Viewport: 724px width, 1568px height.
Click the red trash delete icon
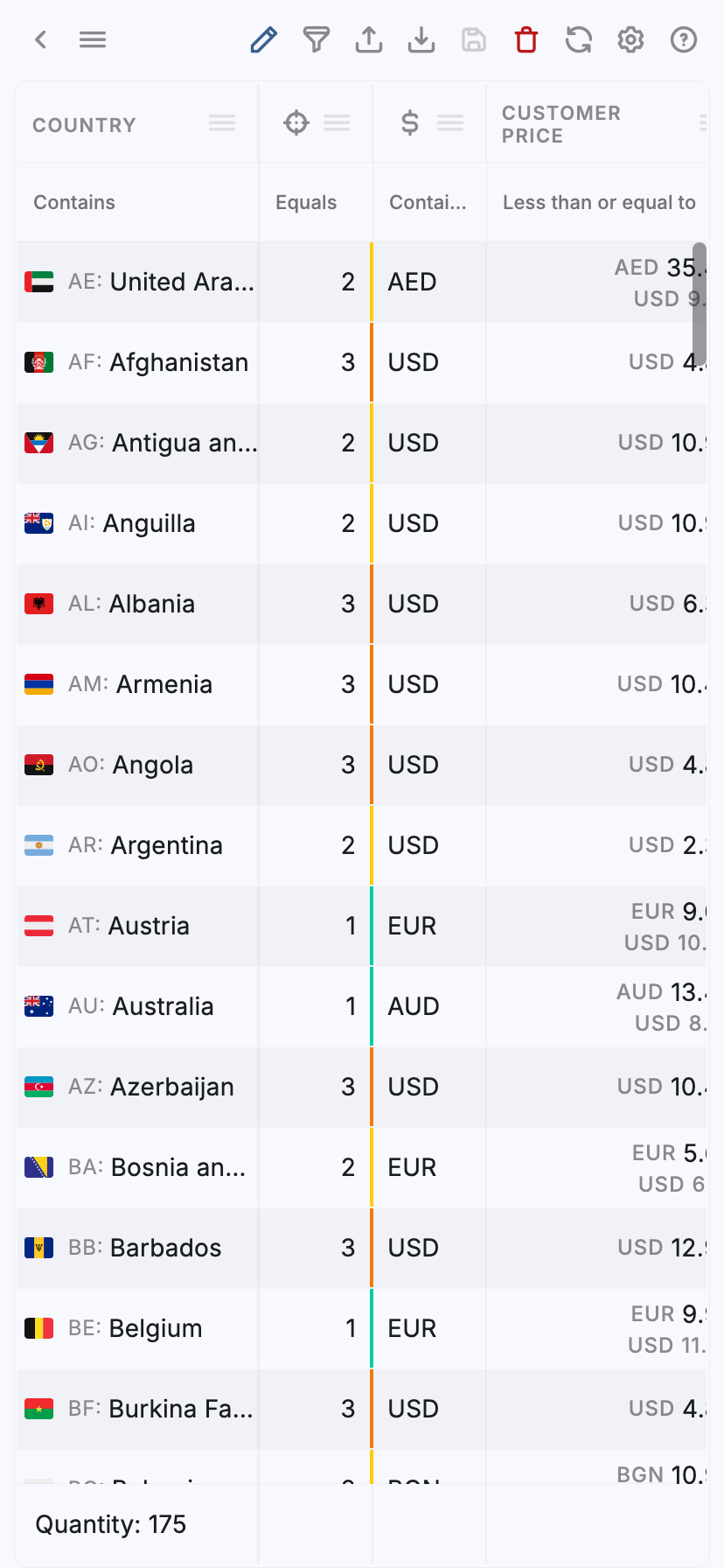tap(526, 39)
